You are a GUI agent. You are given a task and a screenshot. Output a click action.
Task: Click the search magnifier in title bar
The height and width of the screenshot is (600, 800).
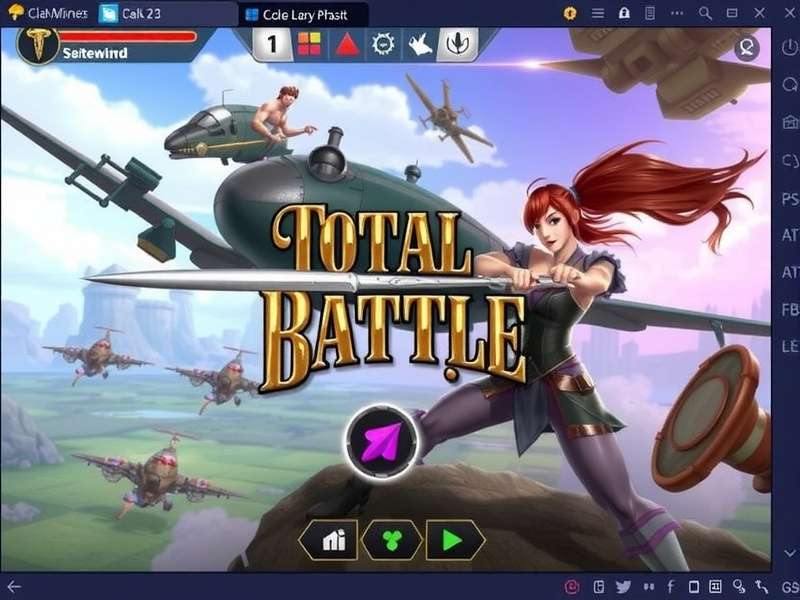pos(705,13)
